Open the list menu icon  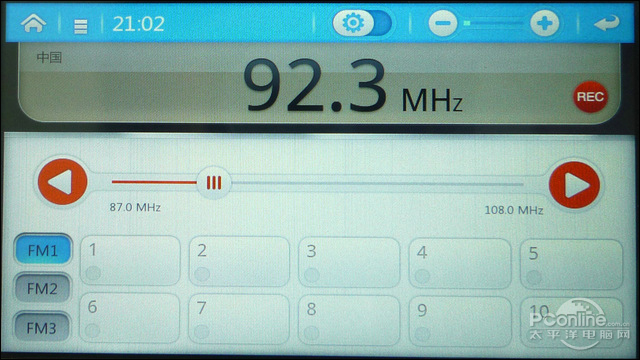(x=80, y=27)
